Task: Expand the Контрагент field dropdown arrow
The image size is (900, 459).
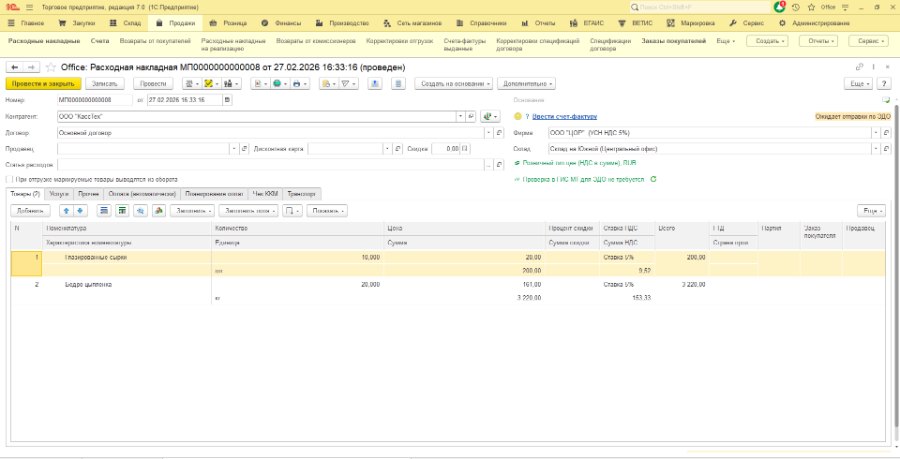Action: [460, 116]
